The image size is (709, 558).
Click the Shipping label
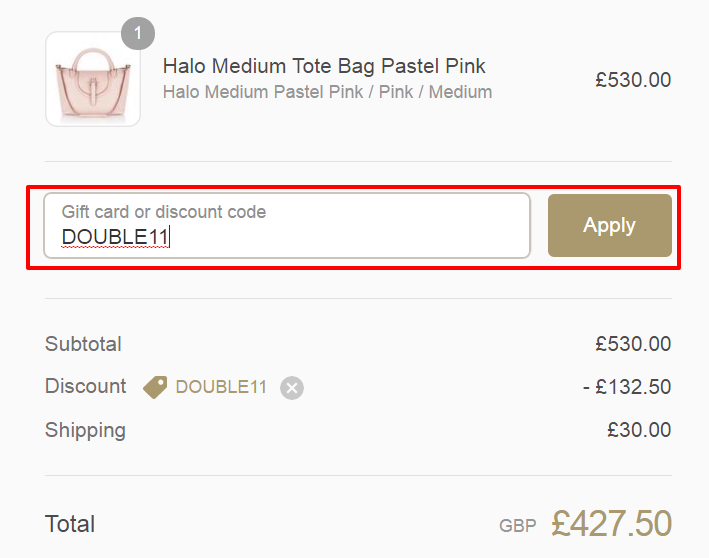click(85, 430)
